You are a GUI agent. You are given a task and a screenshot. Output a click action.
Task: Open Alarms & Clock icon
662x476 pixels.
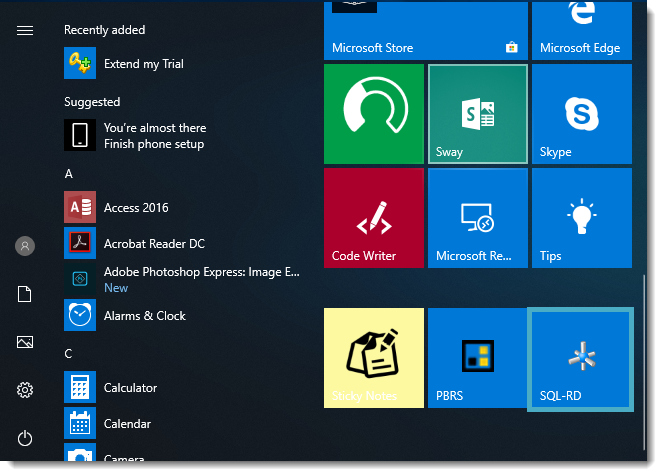point(80,315)
